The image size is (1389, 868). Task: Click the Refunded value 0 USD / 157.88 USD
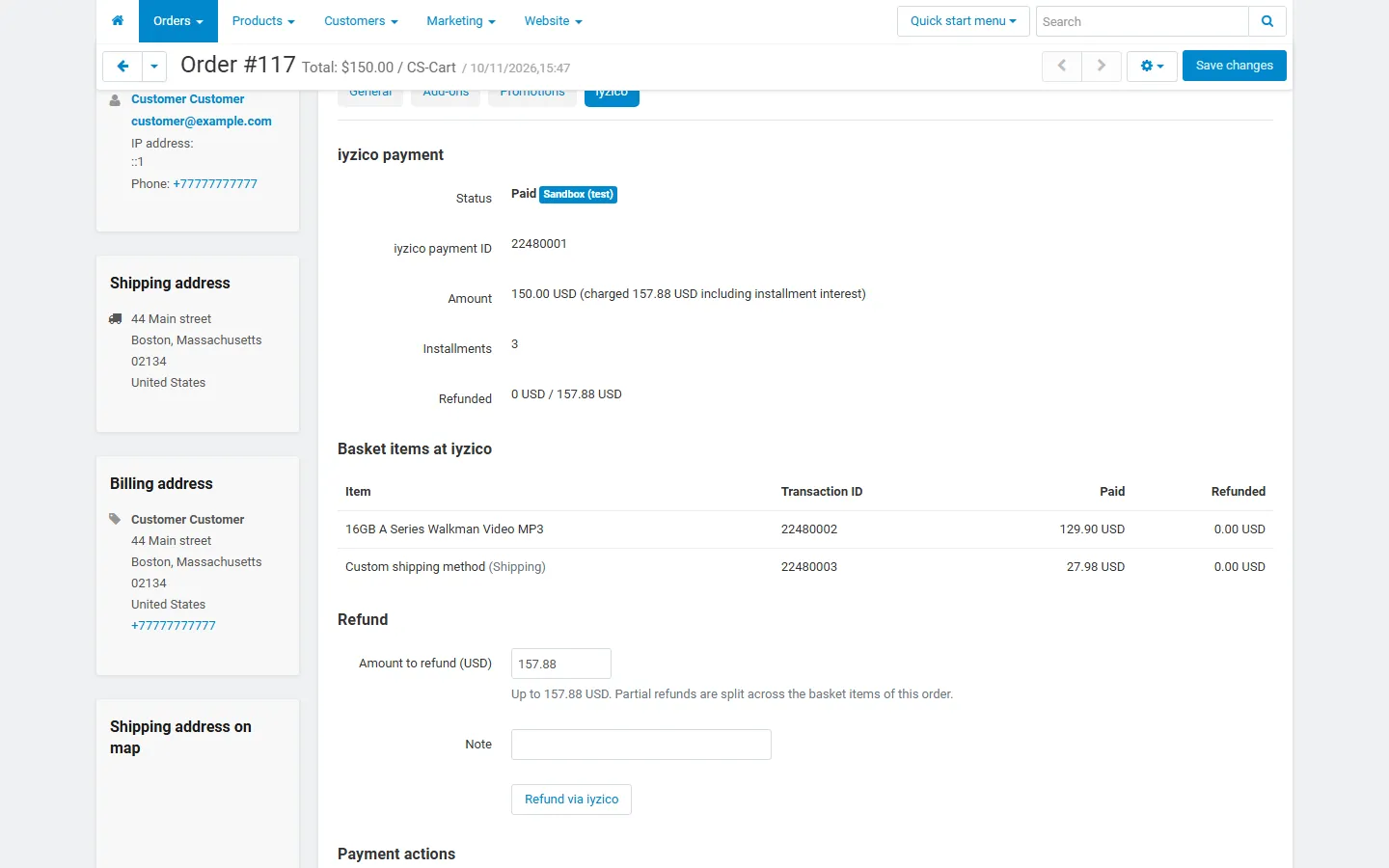pos(566,394)
